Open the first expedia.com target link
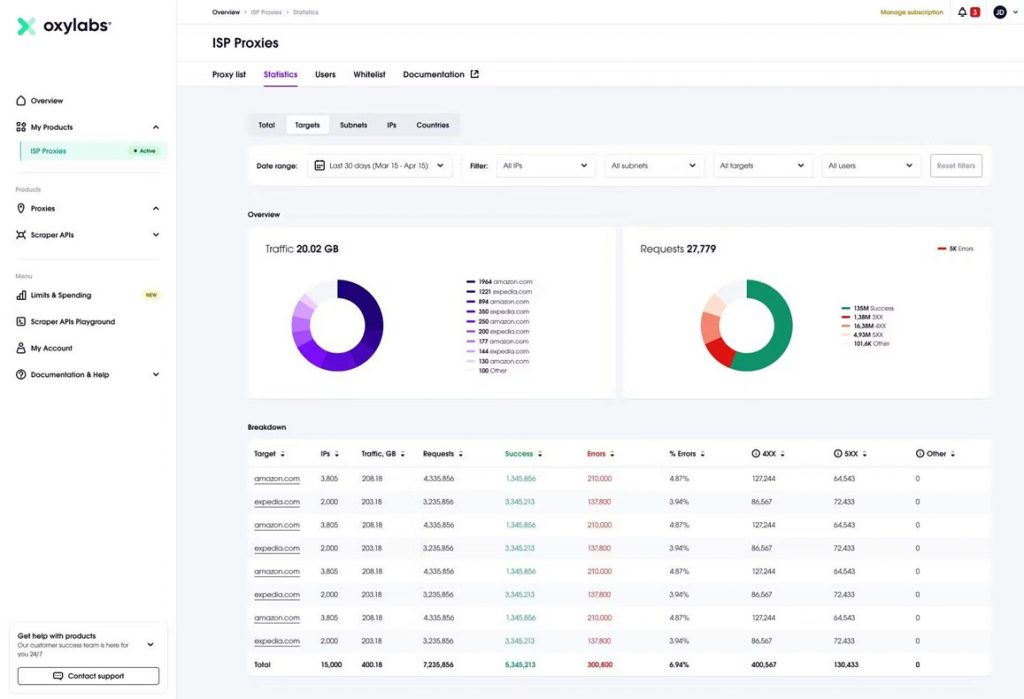The image size is (1024, 699). coord(277,502)
